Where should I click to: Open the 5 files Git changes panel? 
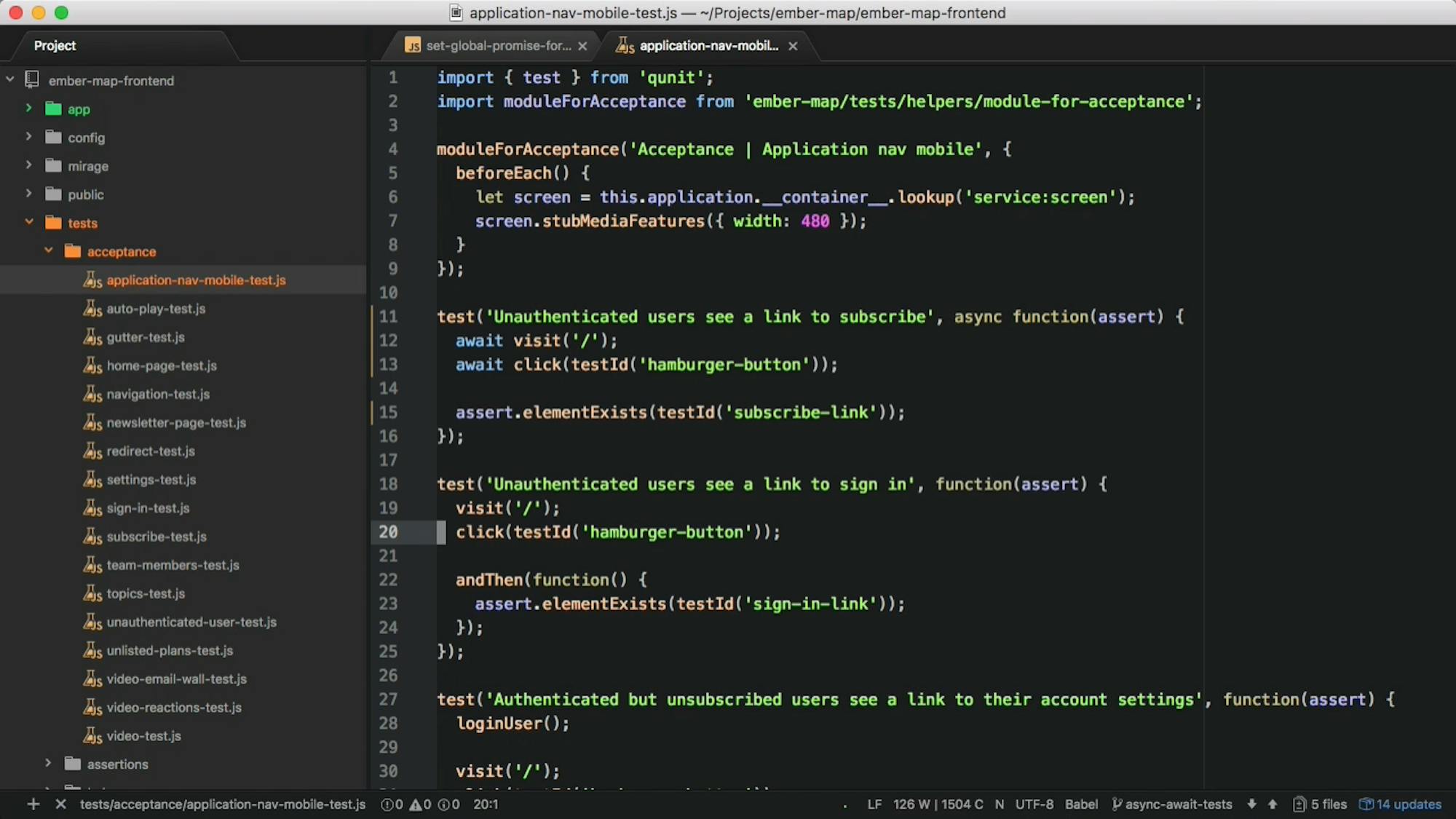point(1318,804)
